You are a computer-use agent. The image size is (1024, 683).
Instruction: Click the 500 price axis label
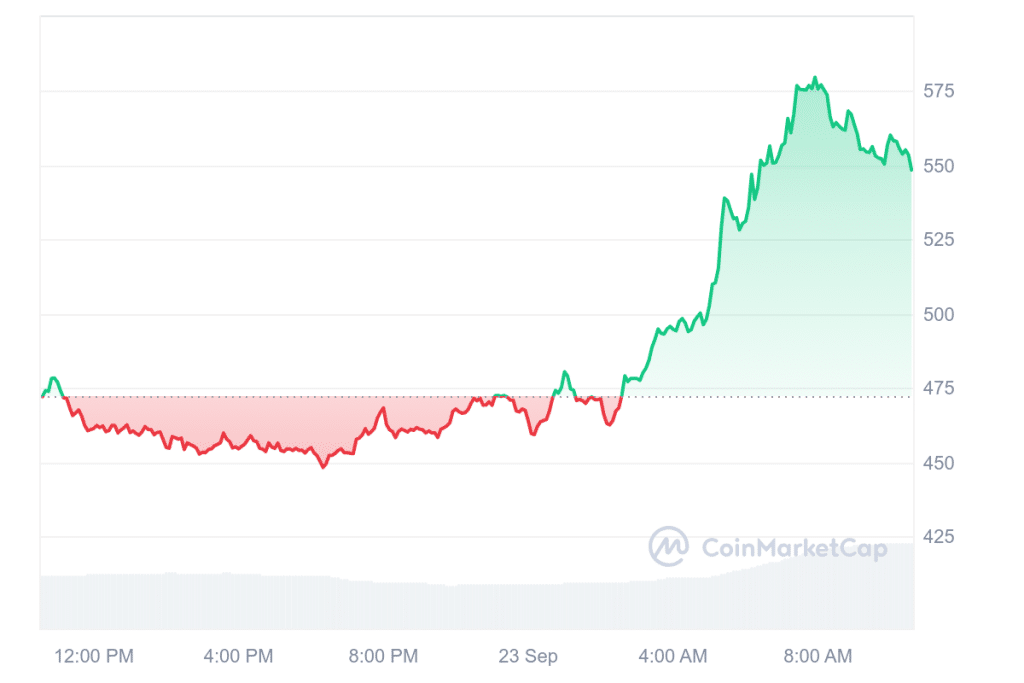[938, 314]
